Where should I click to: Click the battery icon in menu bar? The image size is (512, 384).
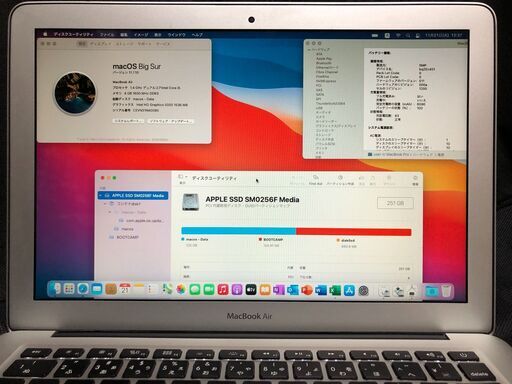click(375, 35)
